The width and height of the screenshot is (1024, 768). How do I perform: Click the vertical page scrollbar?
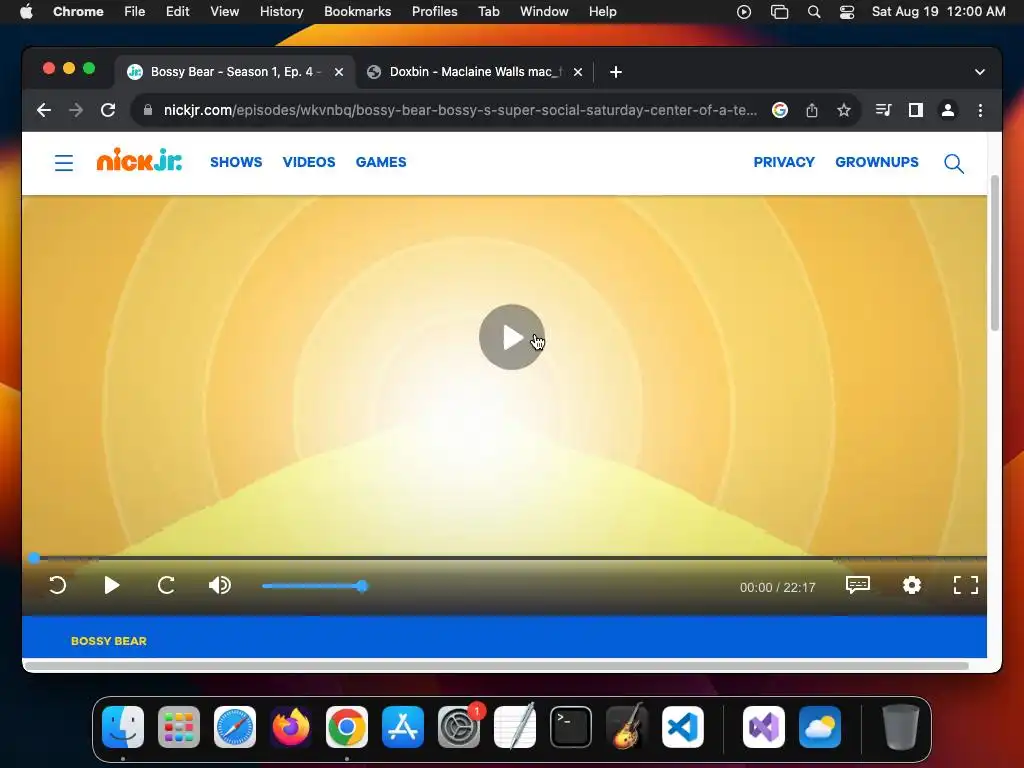coord(995,253)
